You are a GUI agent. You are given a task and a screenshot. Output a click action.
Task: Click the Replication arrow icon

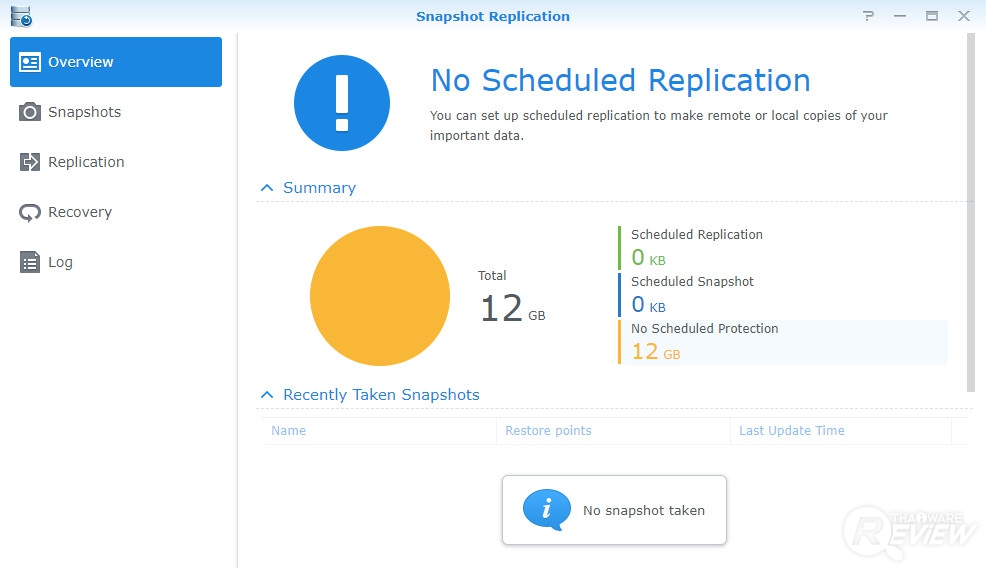click(30, 162)
